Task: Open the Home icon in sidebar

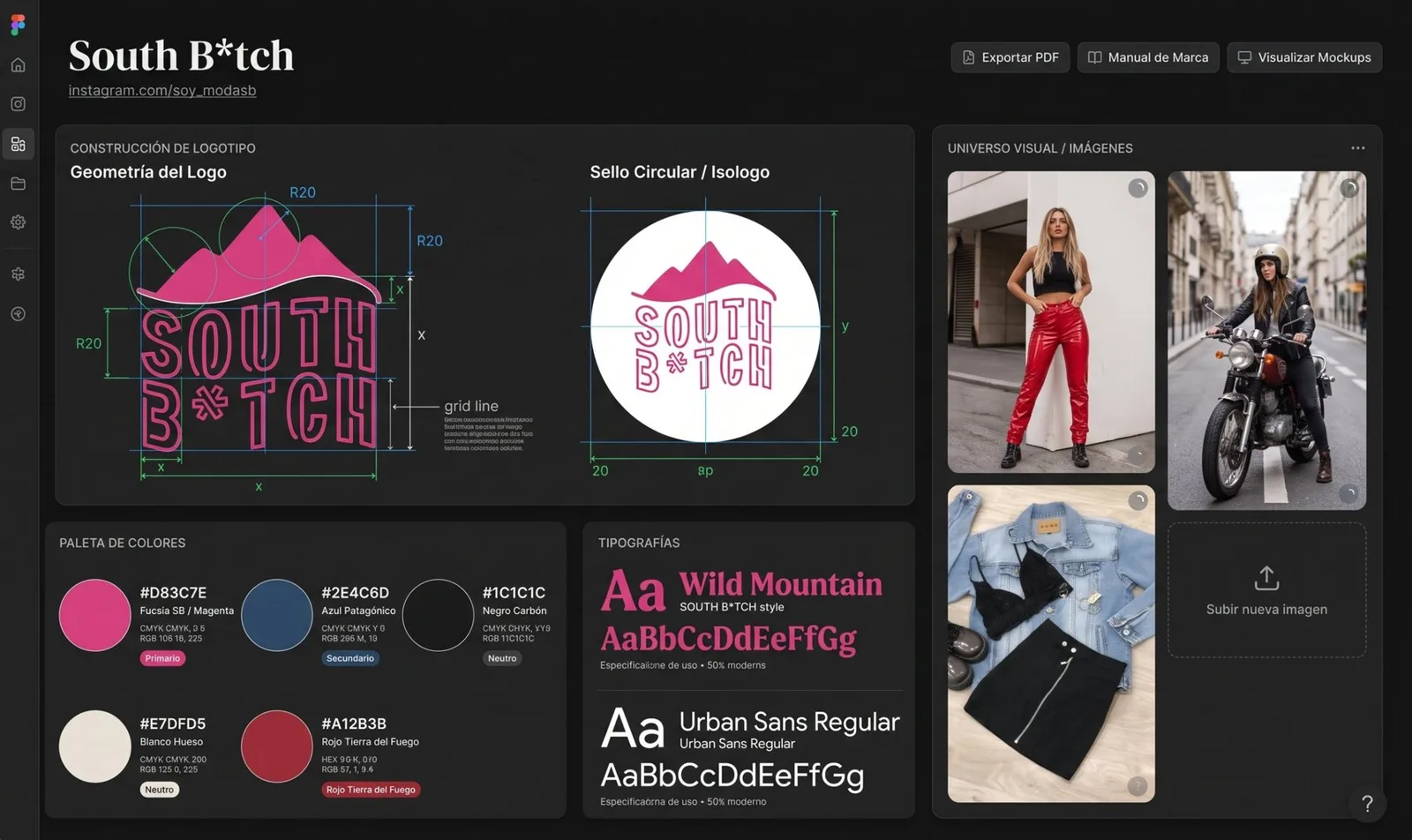Action: click(18, 64)
